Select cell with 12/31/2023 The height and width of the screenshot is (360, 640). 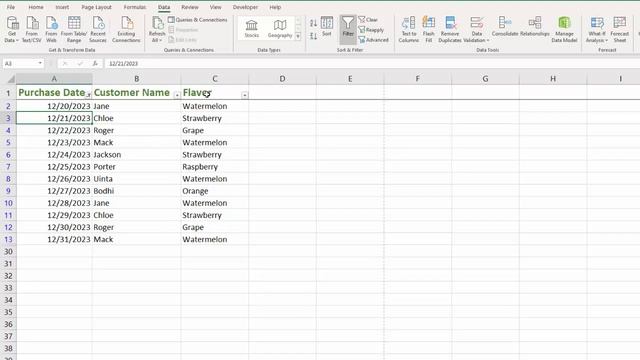(54, 239)
